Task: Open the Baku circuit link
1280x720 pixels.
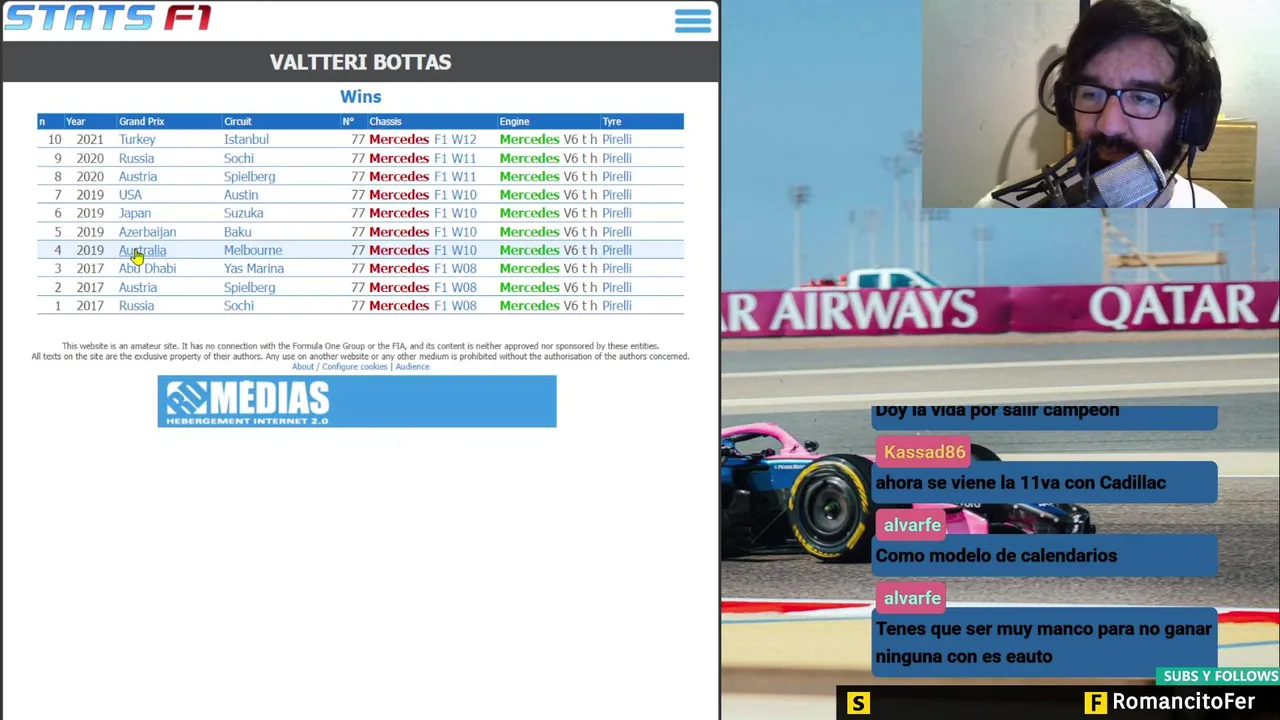Action: coord(237,232)
